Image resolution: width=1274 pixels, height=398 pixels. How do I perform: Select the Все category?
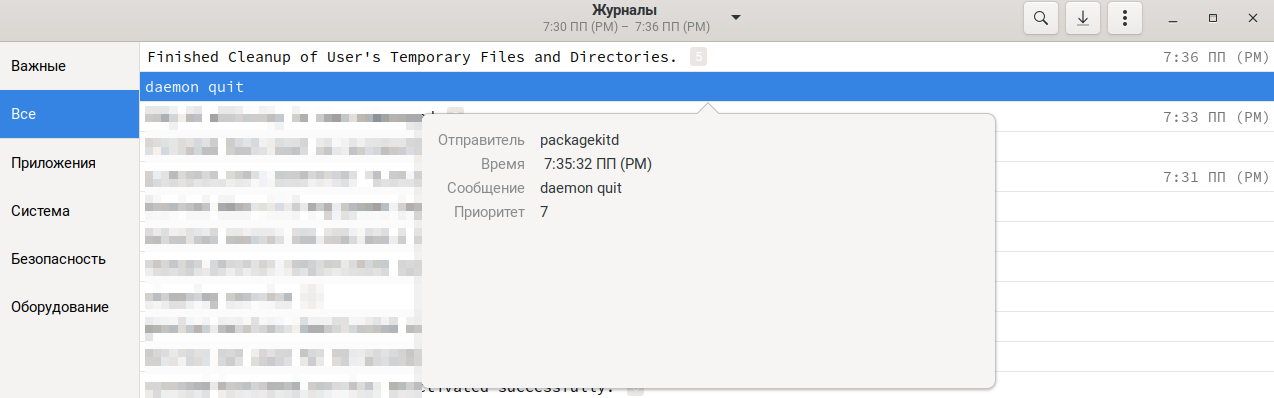[x=69, y=114]
